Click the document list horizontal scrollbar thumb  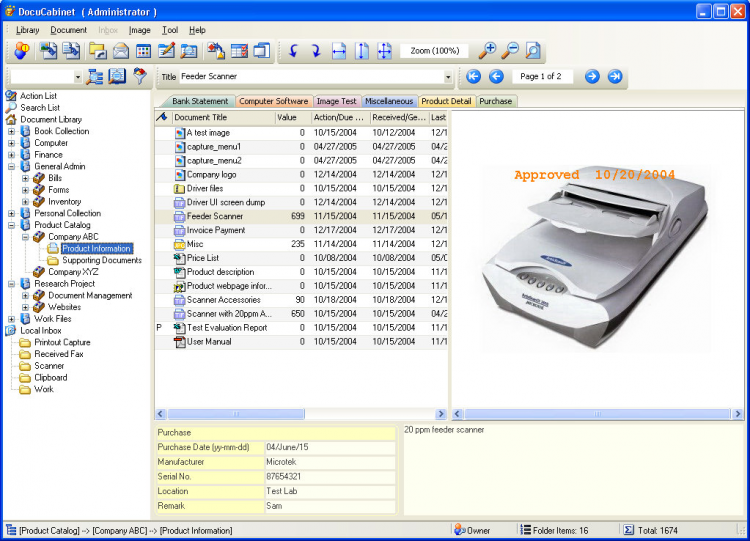point(236,414)
